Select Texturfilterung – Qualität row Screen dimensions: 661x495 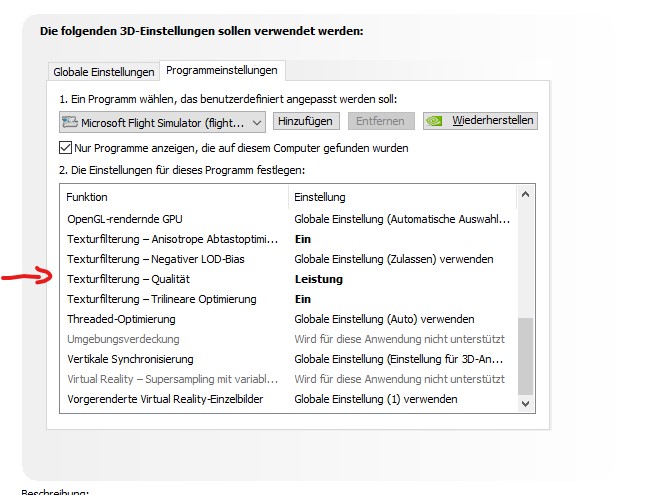[288, 279]
